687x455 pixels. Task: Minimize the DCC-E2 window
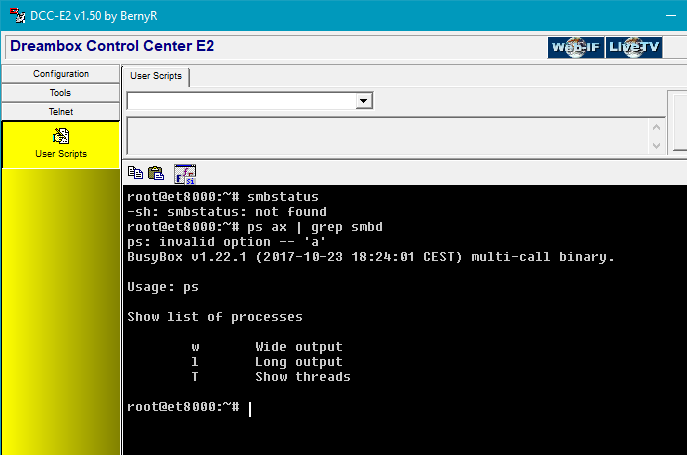pos(671,15)
